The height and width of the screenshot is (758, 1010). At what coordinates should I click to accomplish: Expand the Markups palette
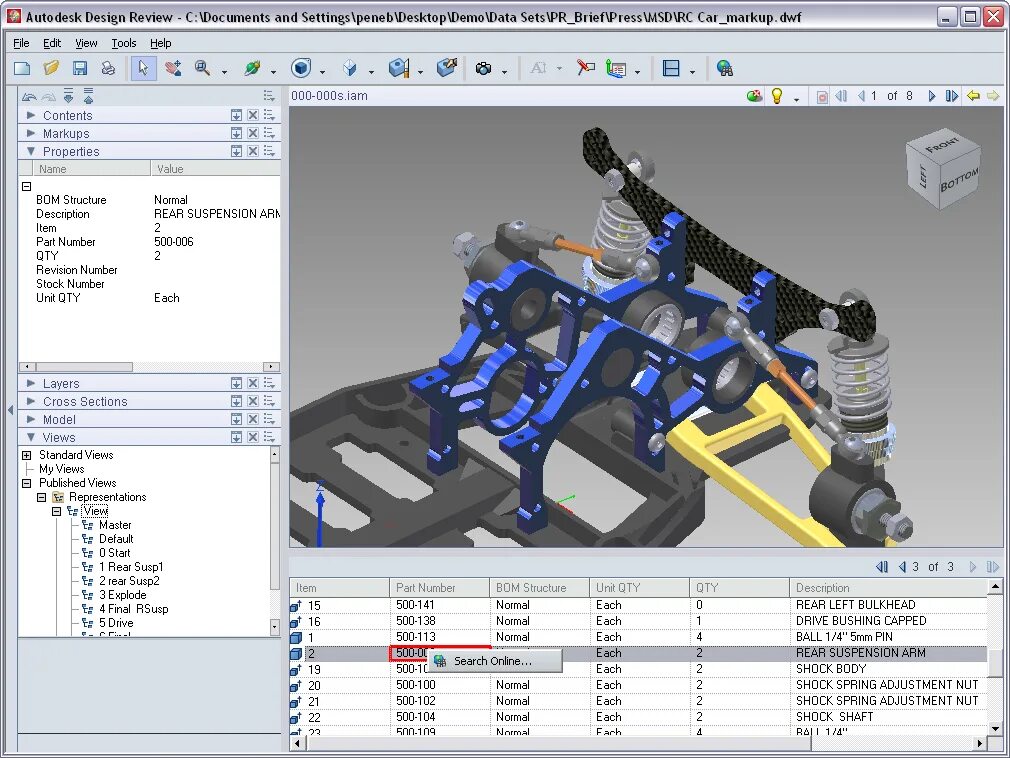[30, 133]
